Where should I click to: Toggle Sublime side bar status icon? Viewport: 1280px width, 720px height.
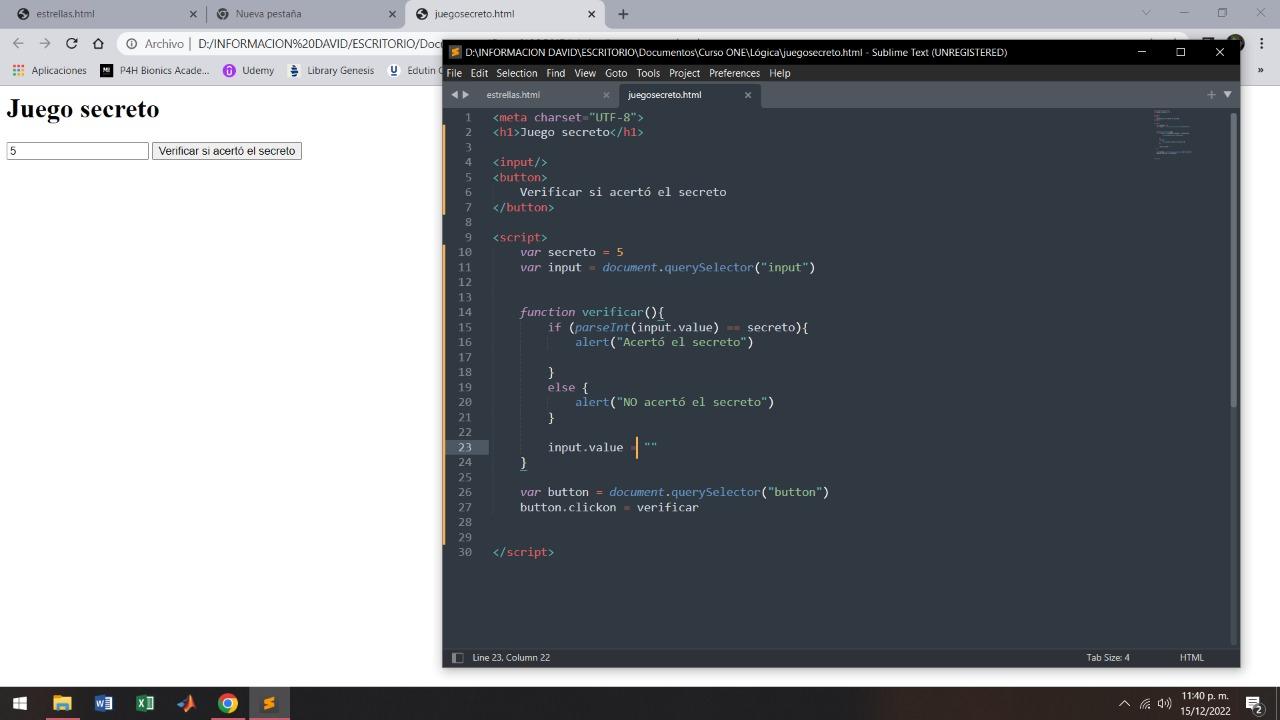coord(458,657)
